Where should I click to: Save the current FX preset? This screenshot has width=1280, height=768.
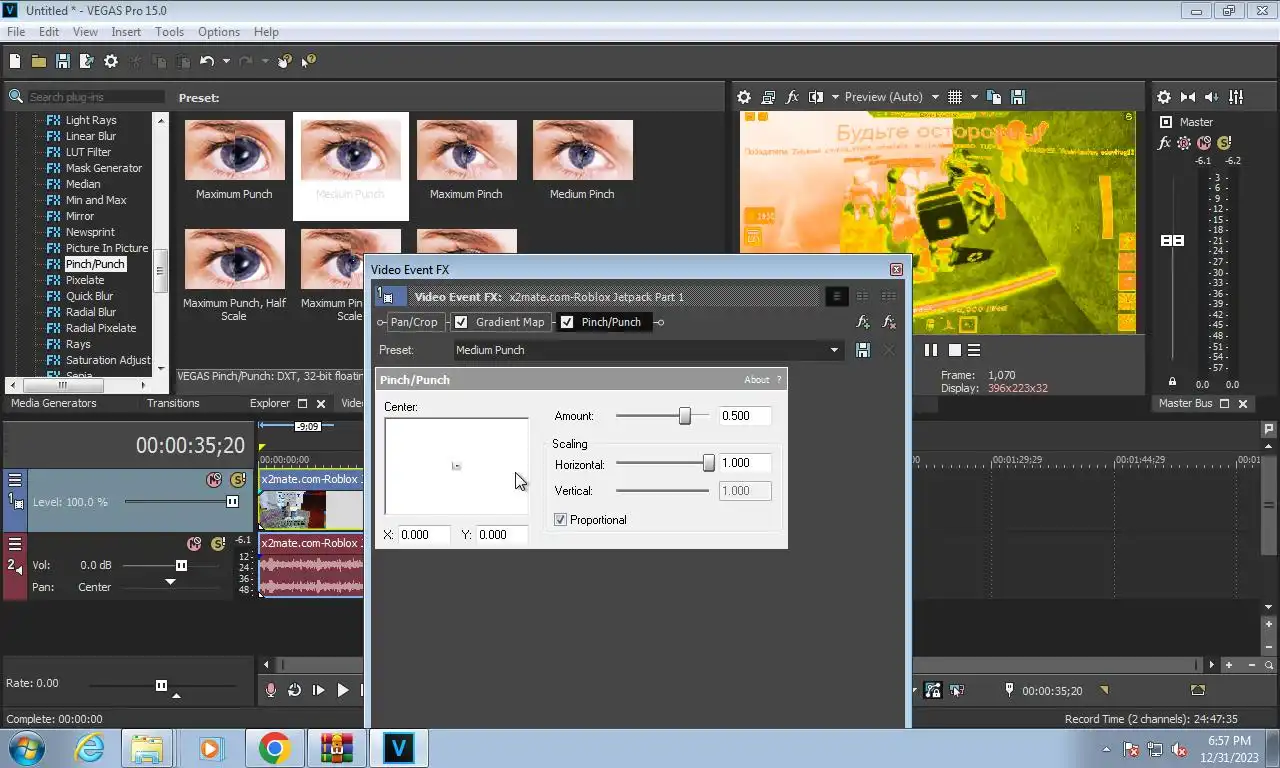[x=863, y=350]
